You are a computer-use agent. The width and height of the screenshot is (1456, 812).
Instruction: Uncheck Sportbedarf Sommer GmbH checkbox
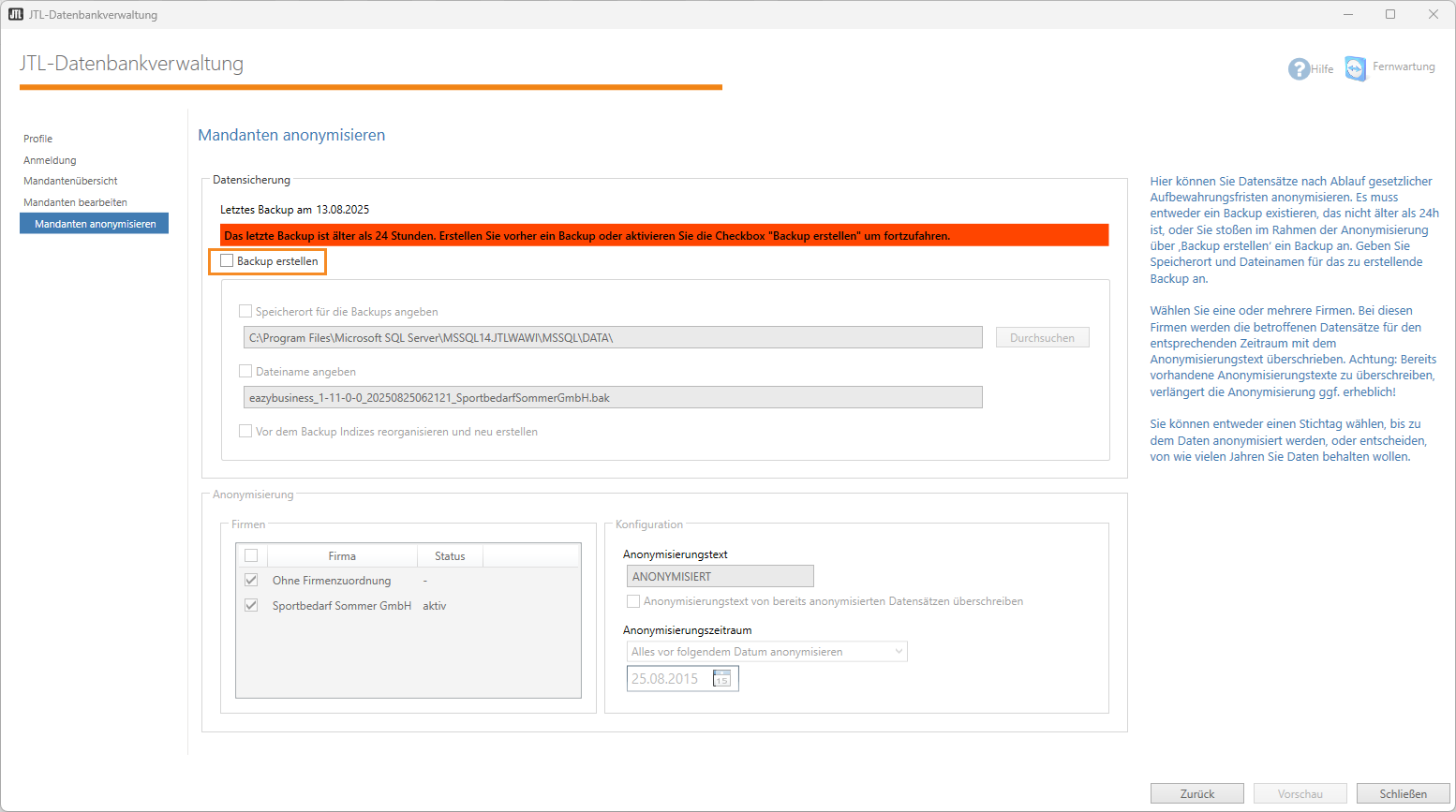(251, 606)
